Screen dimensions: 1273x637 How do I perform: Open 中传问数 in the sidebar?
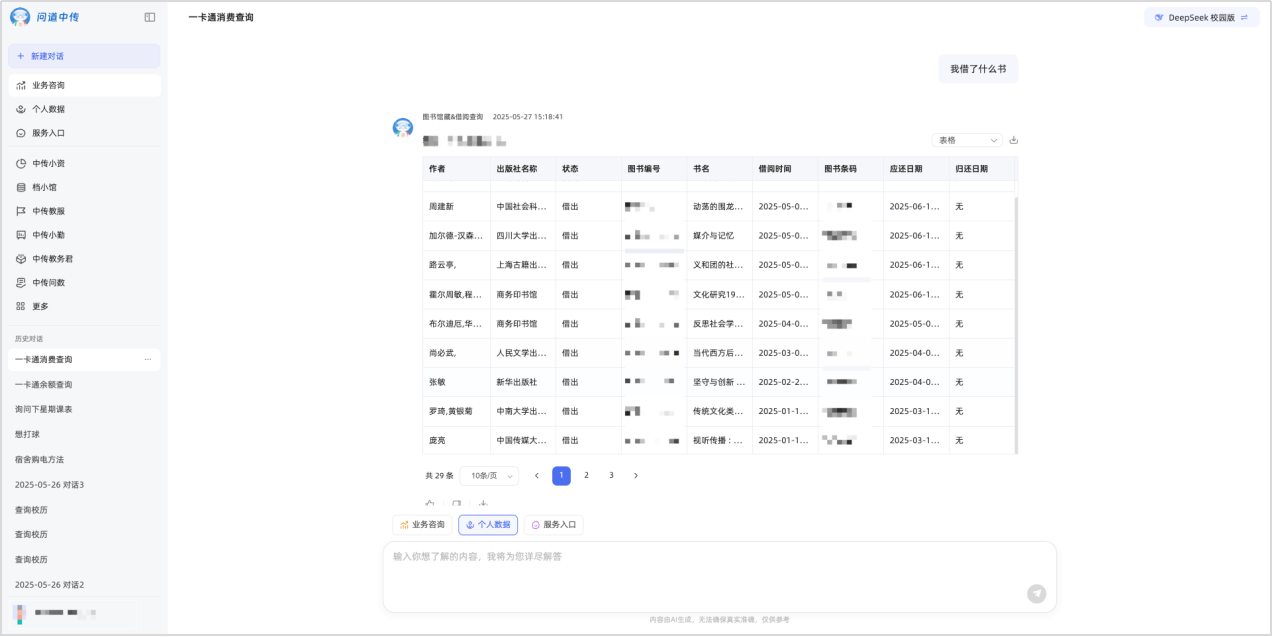(x=48, y=283)
